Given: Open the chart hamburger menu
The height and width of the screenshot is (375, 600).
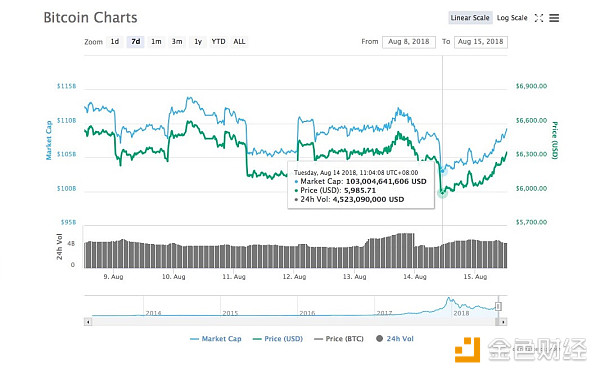Looking at the screenshot, I should (554, 18).
